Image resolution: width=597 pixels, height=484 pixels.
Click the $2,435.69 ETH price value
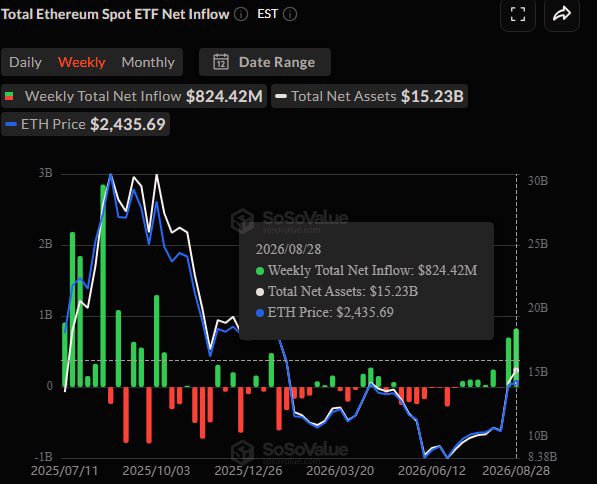(x=128, y=124)
